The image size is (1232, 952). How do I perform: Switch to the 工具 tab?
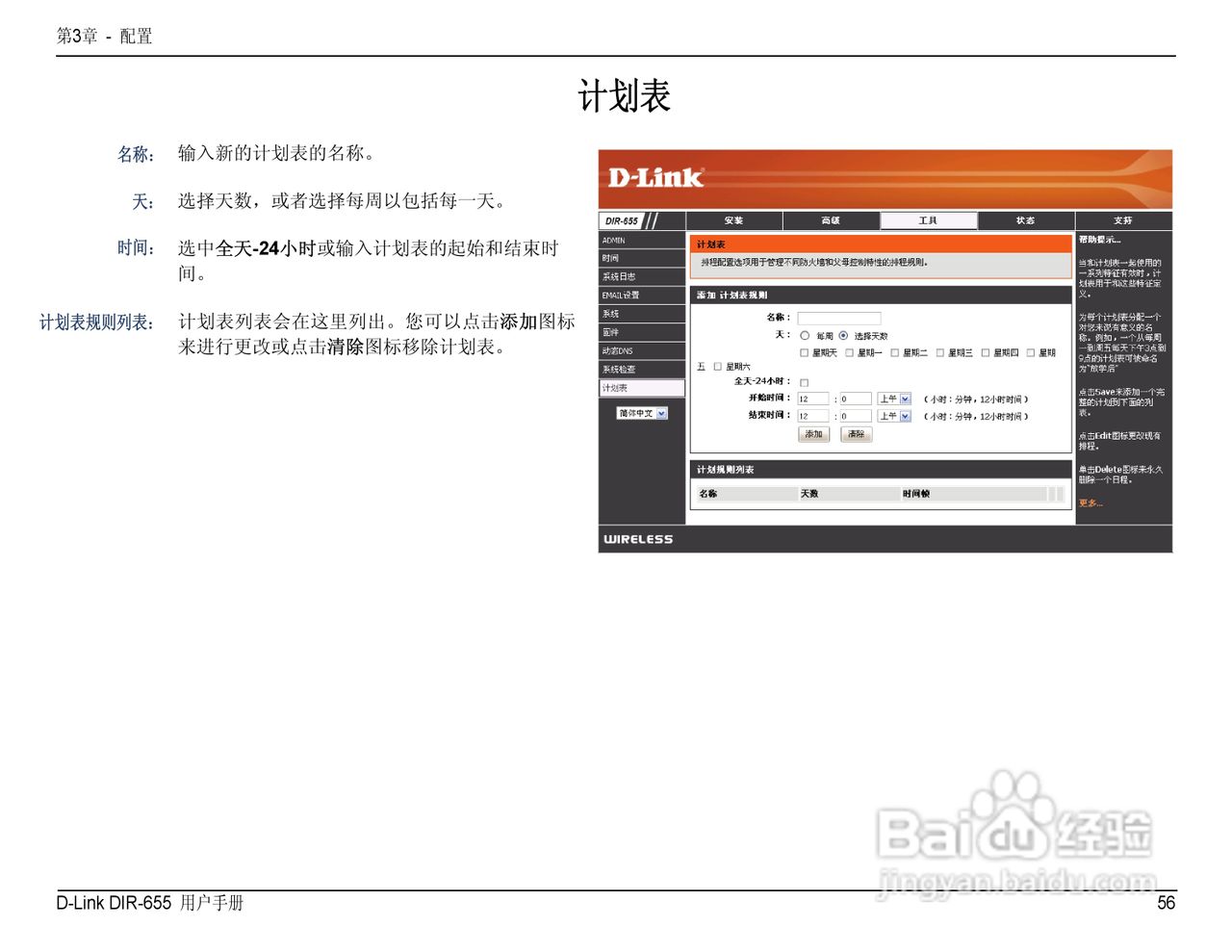(928, 220)
